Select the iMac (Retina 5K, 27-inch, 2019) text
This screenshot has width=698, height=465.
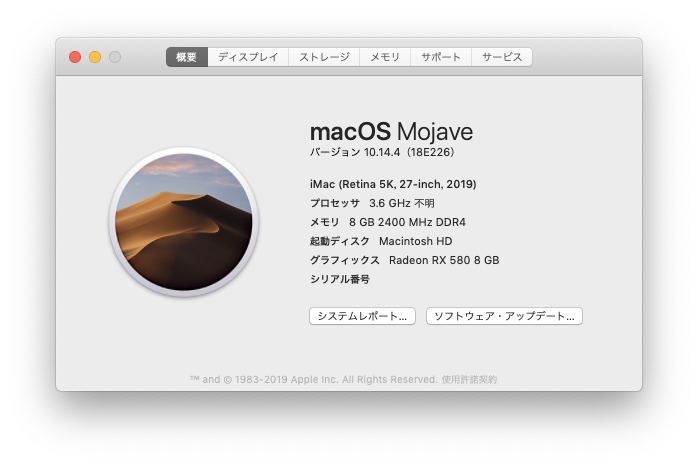[393, 184]
